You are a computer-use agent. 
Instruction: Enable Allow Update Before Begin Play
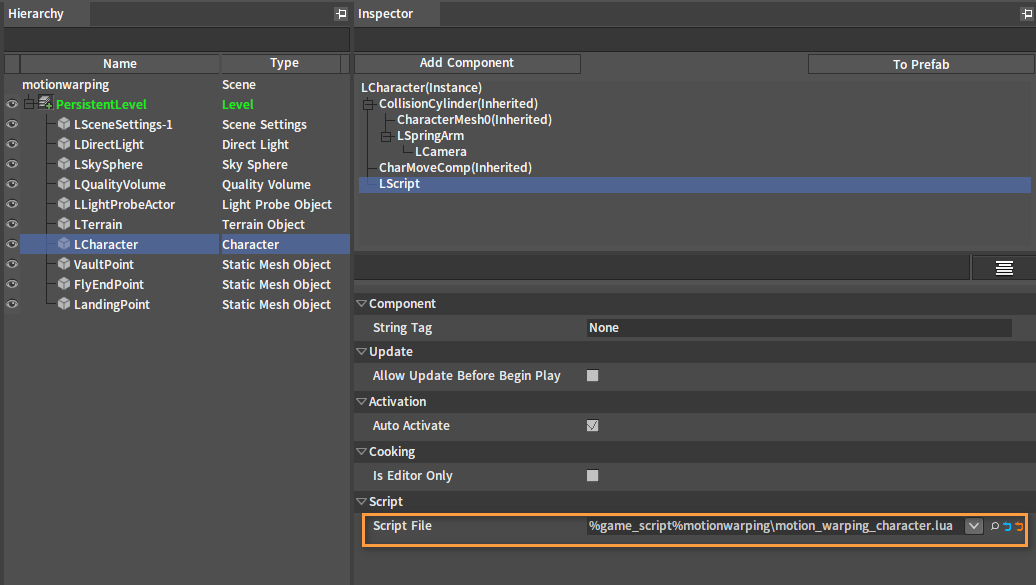(x=593, y=375)
